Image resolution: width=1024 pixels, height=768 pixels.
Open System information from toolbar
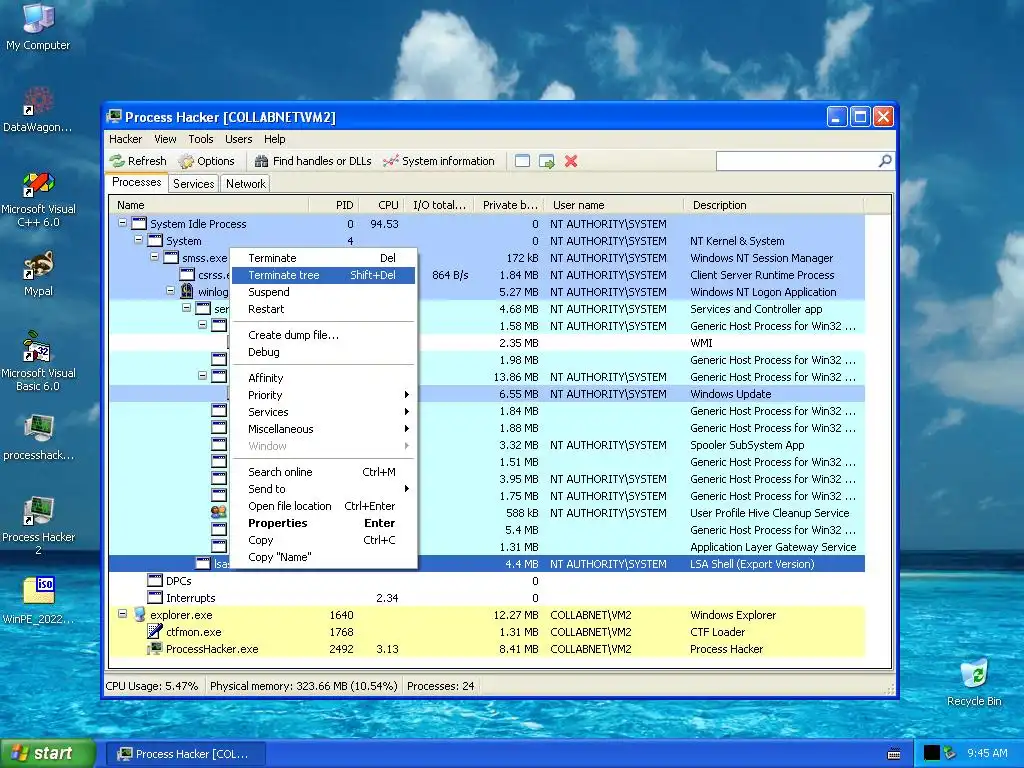[439, 161]
